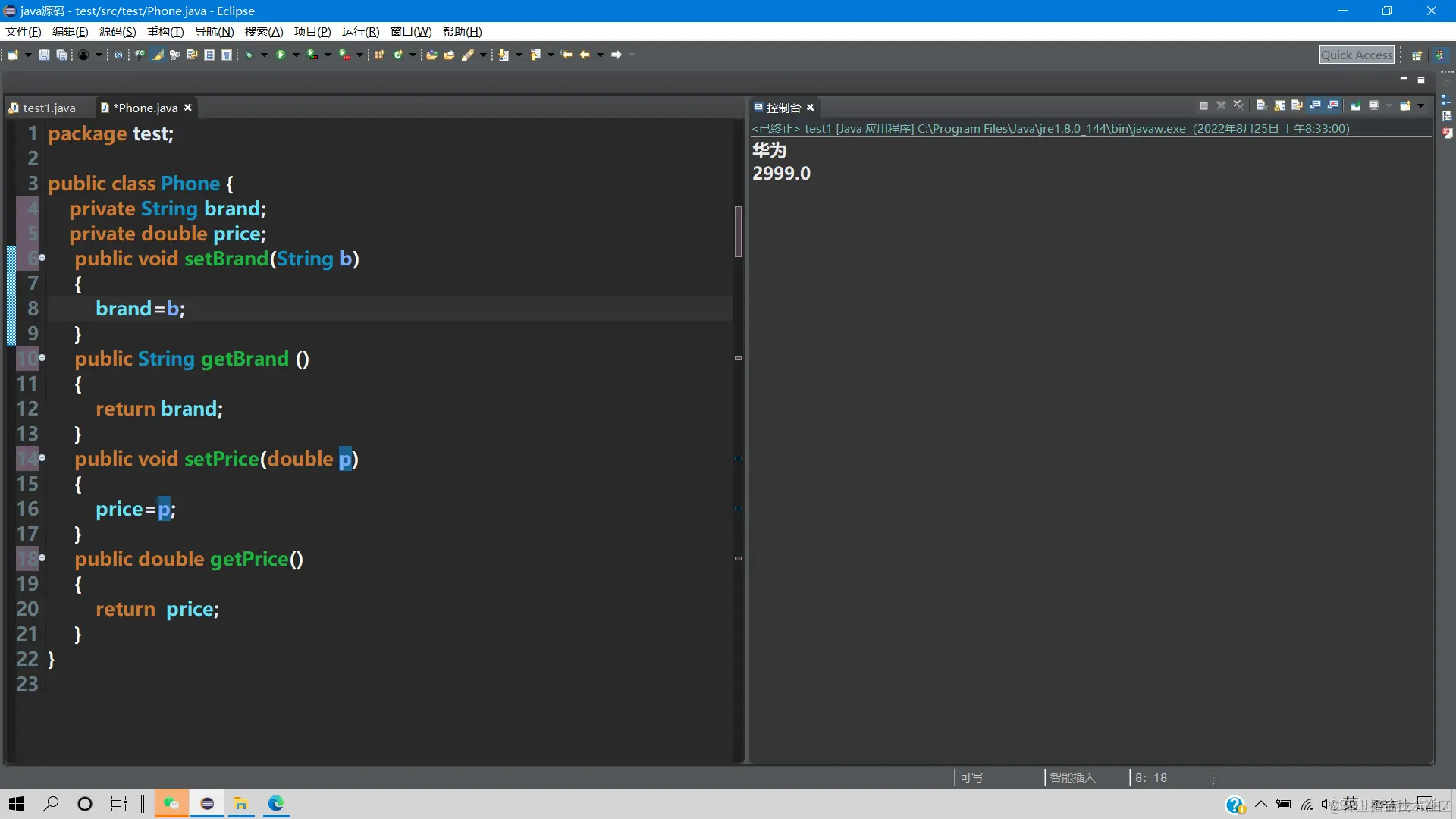Image resolution: width=1456 pixels, height=819 pixels.
Task: Click the green Run button
Action: (281, 55)
